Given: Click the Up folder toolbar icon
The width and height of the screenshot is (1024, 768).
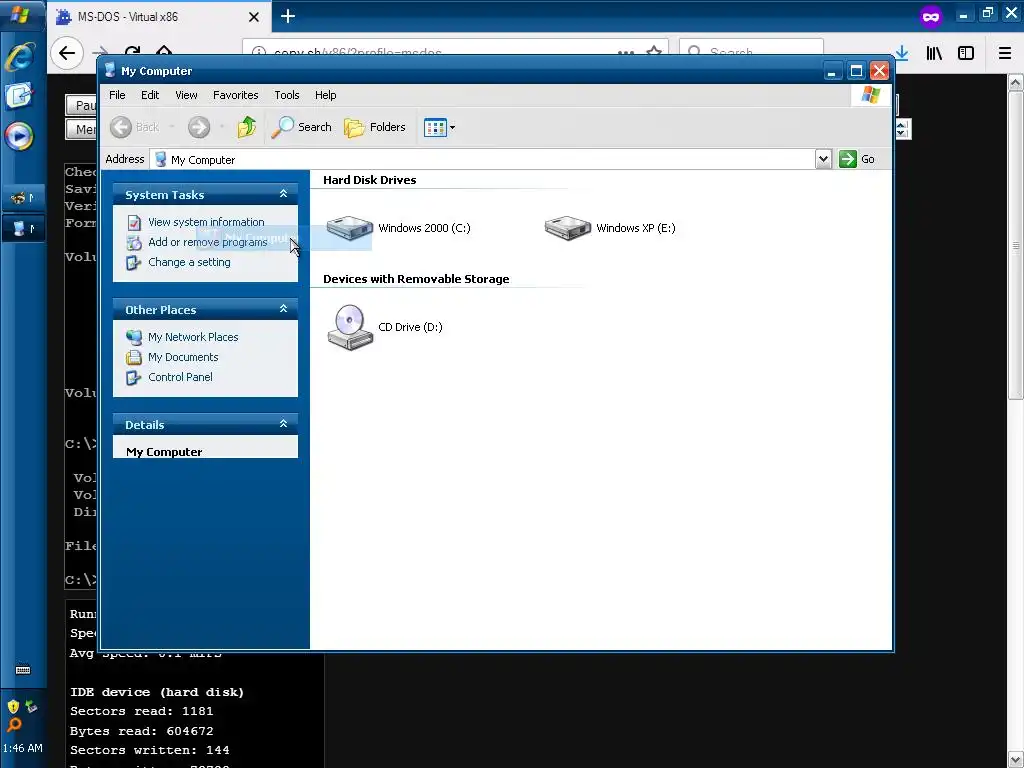Looking at the screenshot, I should [246, 127].
